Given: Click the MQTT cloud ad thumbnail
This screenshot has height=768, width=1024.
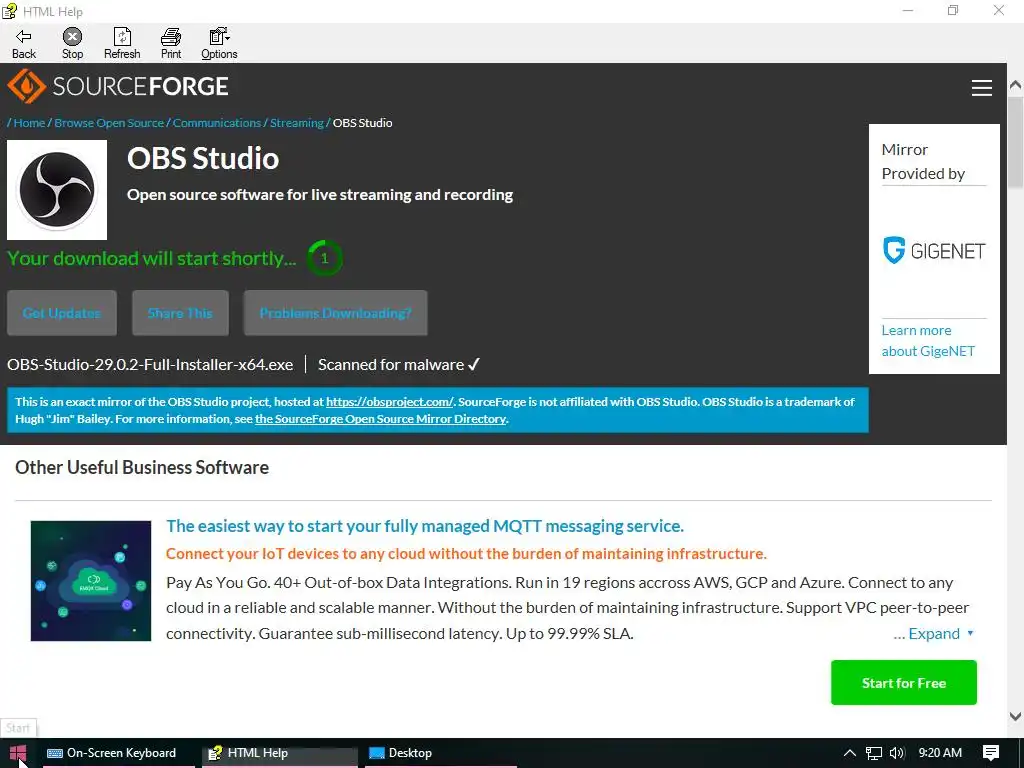Looking at the screenshot, I should click(x=91, y=581).
